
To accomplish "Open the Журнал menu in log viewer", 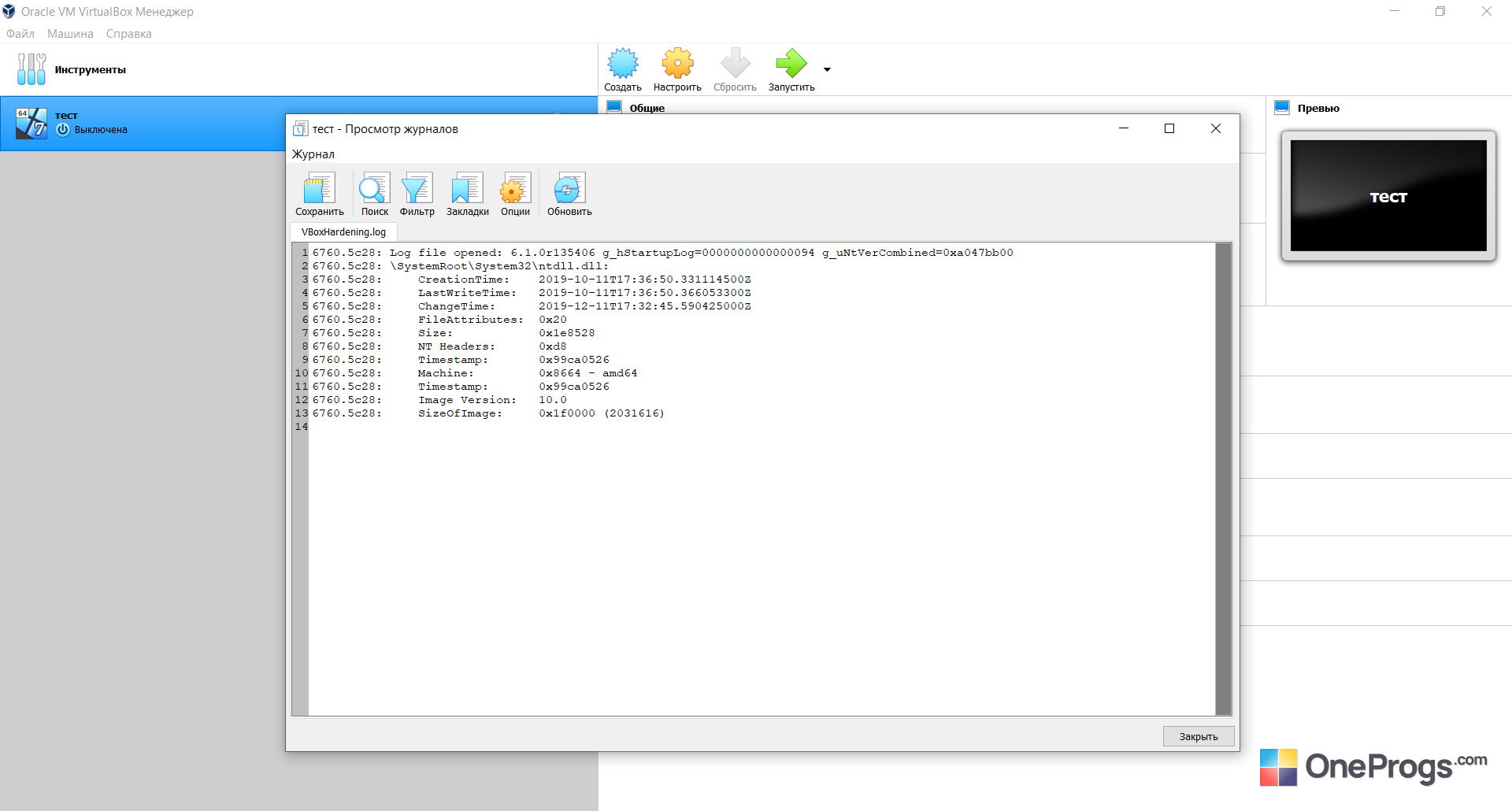I will click(313, 154).
